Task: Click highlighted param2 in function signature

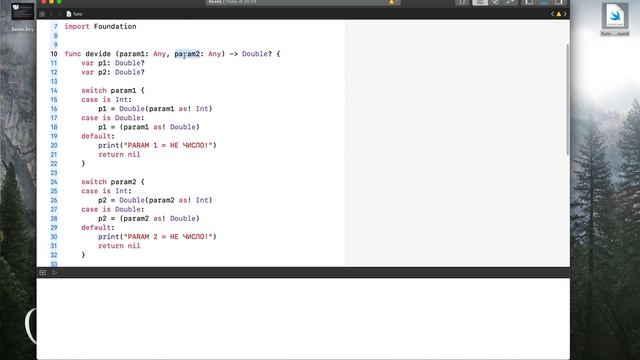Action: tap(187, 54)
